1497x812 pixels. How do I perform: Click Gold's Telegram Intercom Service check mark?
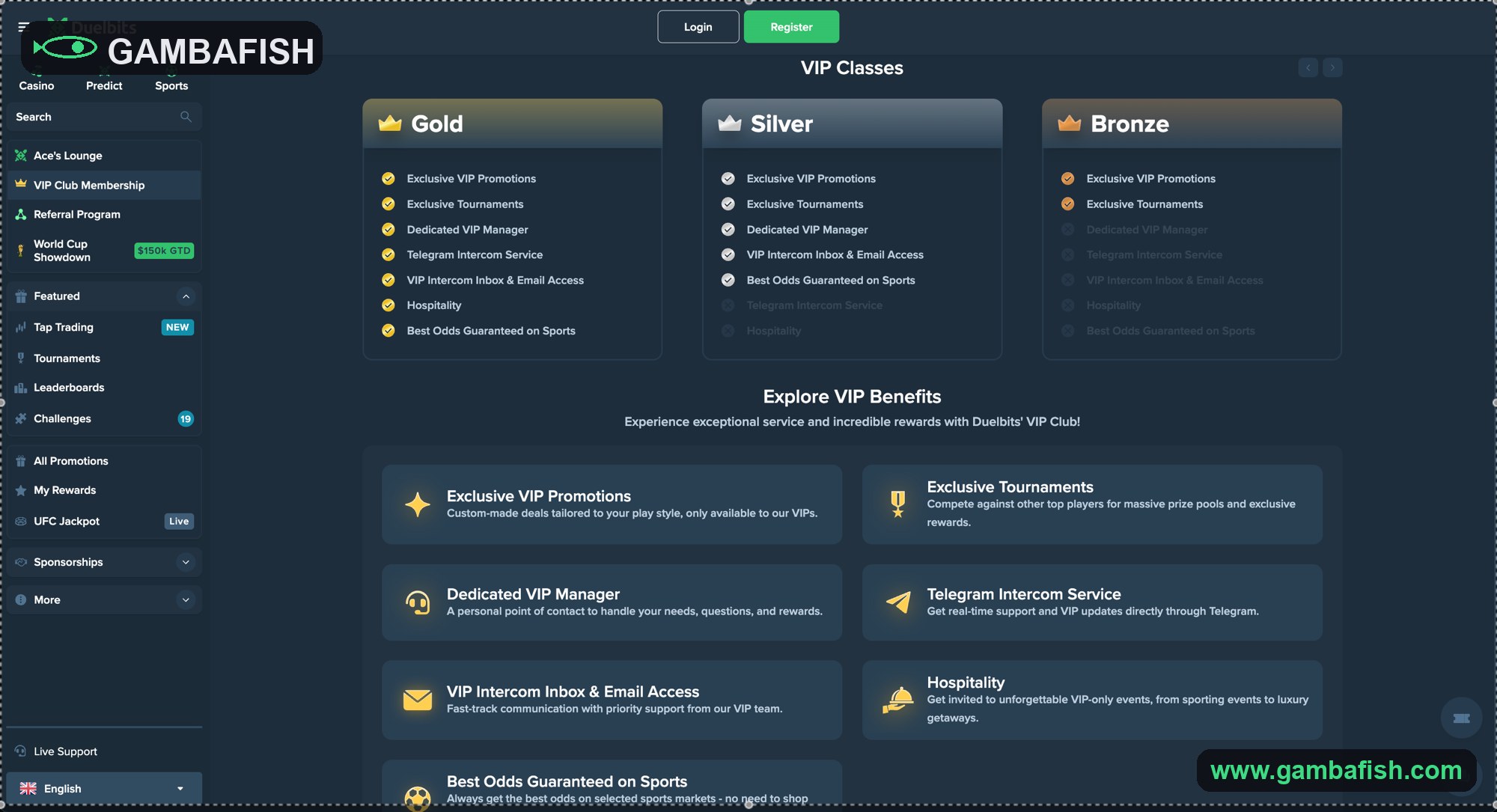[388, 254]
